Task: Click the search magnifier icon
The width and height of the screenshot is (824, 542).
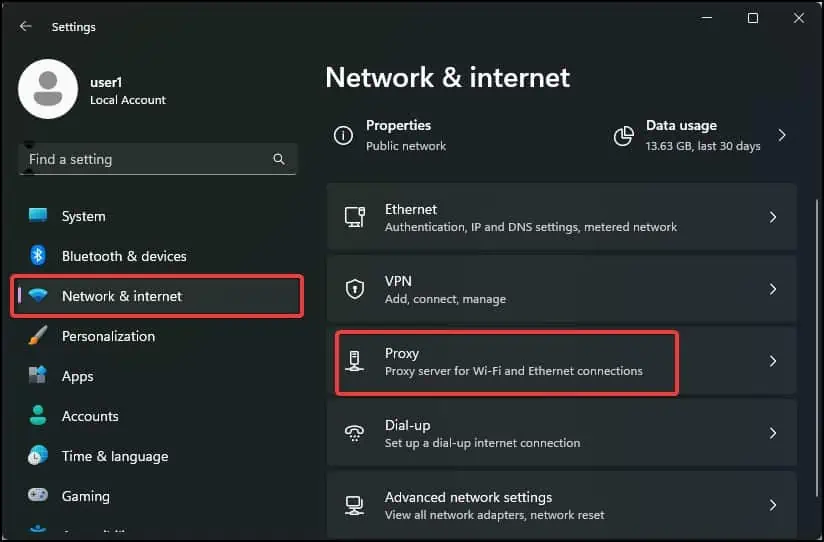Action: pyautogui.click(x=279, y=159)
